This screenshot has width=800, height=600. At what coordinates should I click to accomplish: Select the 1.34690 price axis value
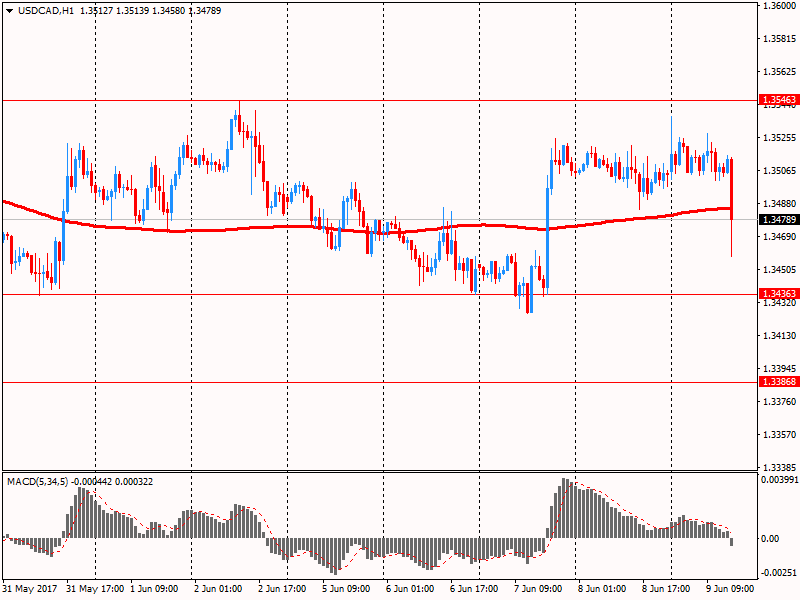(x=780, y=237)
